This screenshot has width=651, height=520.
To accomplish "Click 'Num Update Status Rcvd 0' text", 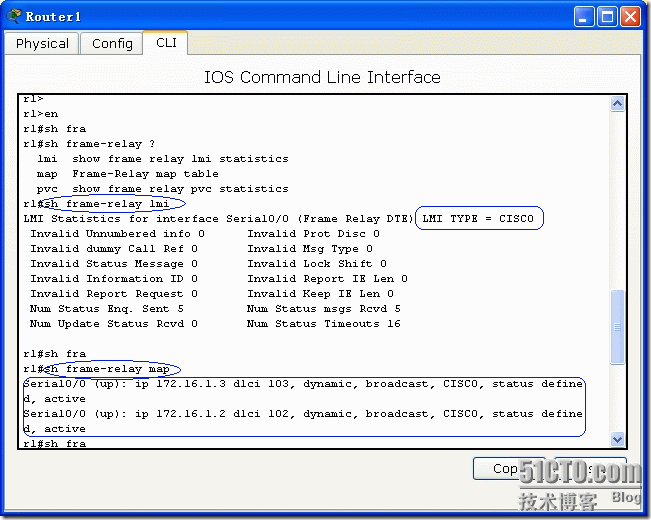I will click(x=114, y=324).
